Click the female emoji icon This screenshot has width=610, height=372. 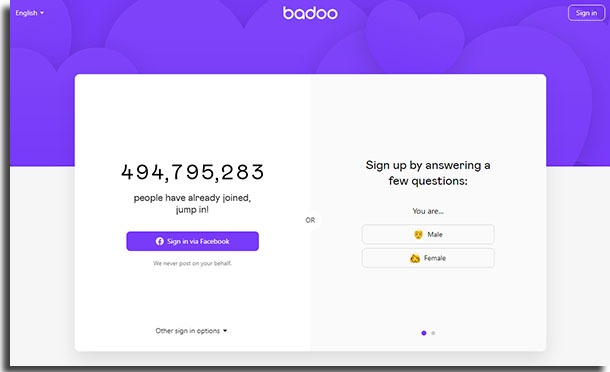click(415, 258)
